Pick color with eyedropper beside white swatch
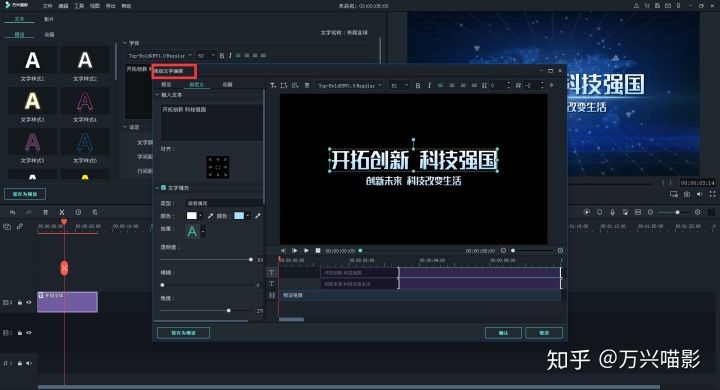This screenshot has height=390, width=720. tap(210, 216)
